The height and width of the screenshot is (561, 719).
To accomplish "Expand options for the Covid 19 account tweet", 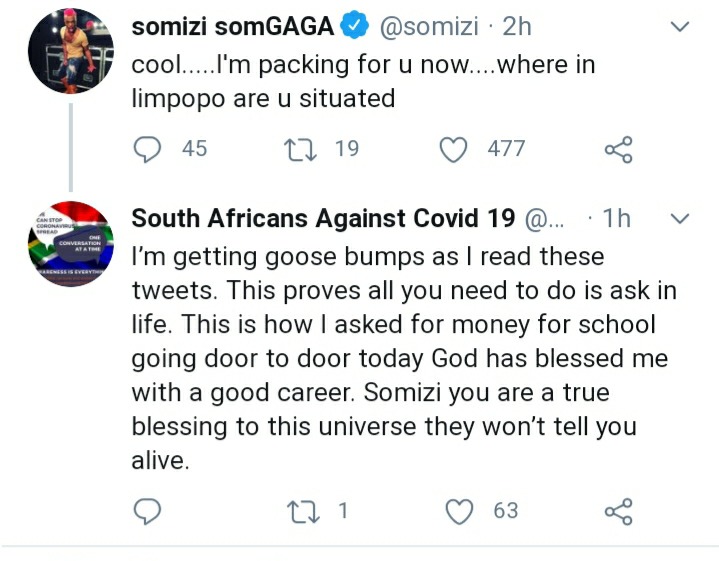I will pos(679,218).
